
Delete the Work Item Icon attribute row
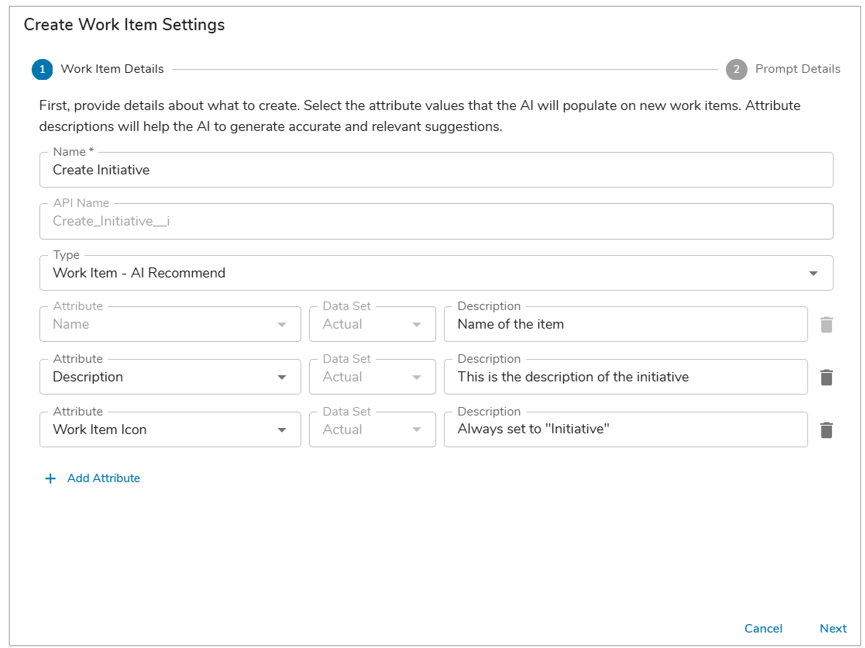click(x=826, y=430)
